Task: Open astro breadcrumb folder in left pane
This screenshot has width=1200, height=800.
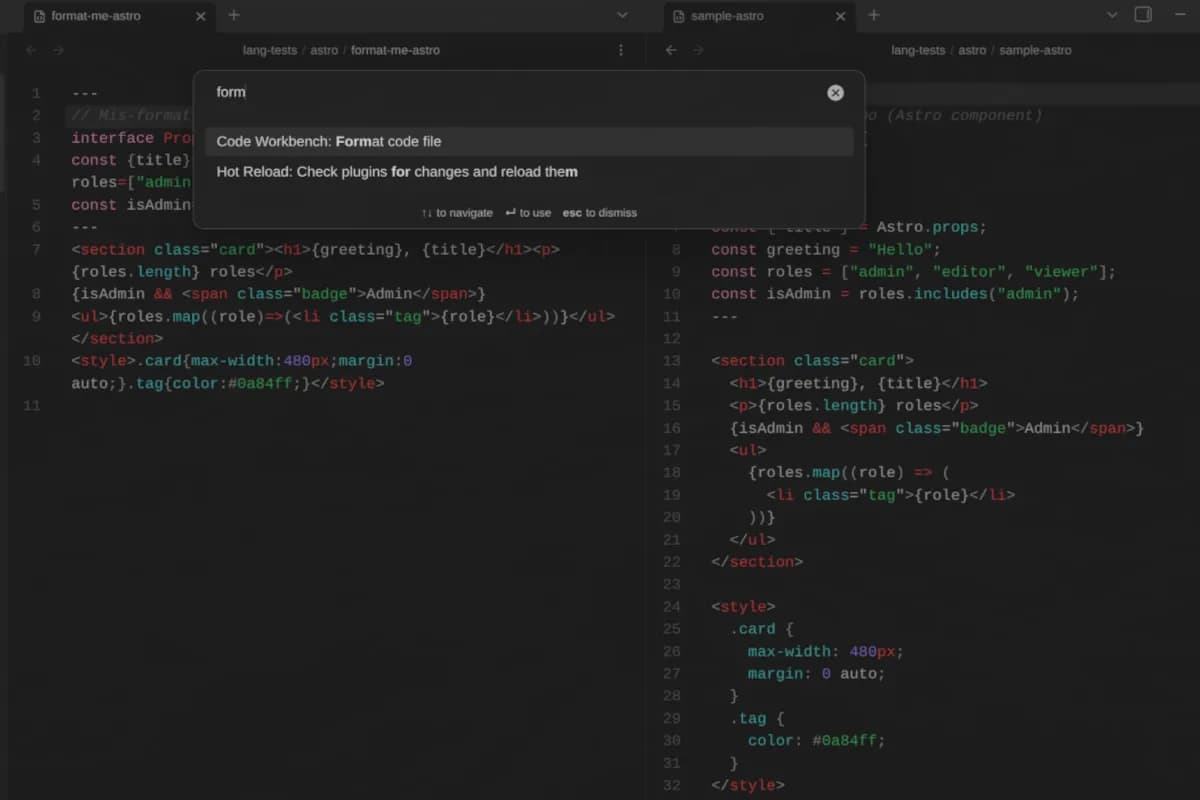Action: coord(324,50)
